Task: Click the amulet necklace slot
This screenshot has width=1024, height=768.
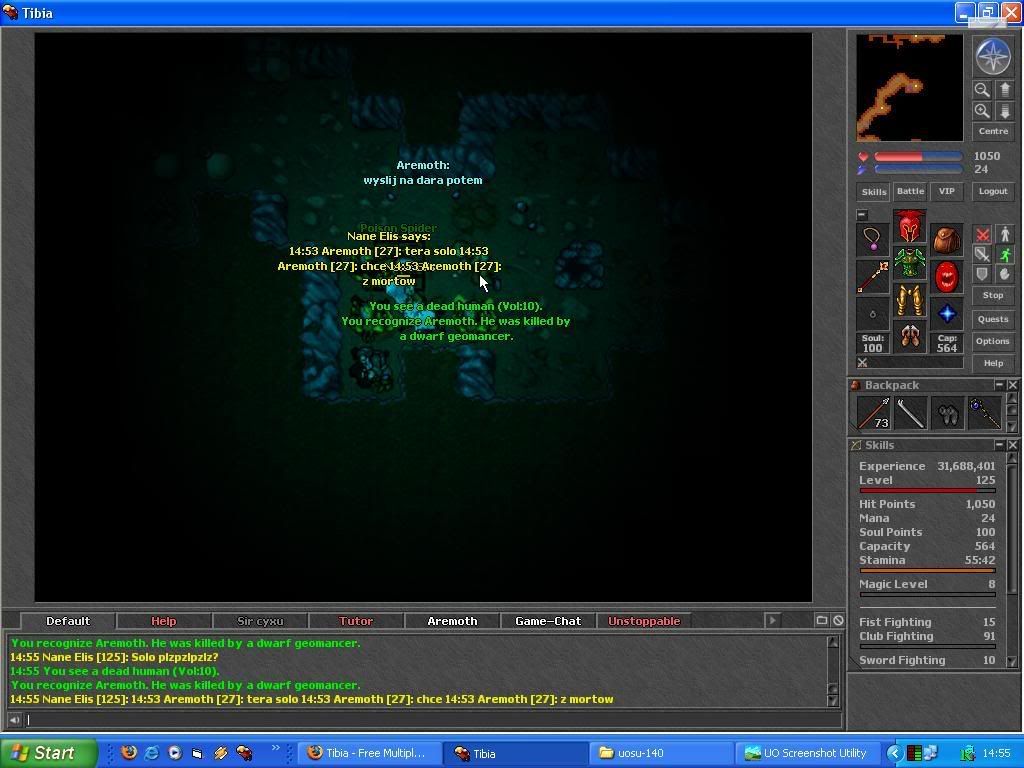Action: pos(872,239)
